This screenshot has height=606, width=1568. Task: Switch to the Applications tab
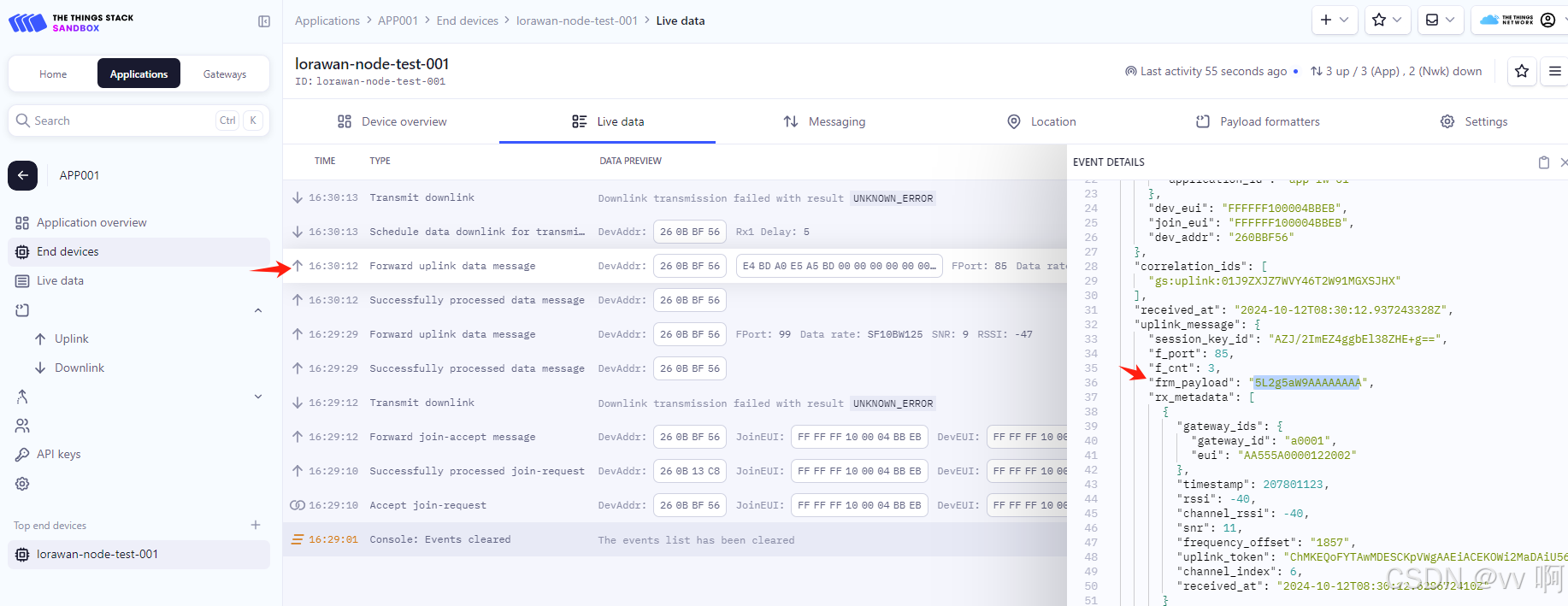[139, 74]
